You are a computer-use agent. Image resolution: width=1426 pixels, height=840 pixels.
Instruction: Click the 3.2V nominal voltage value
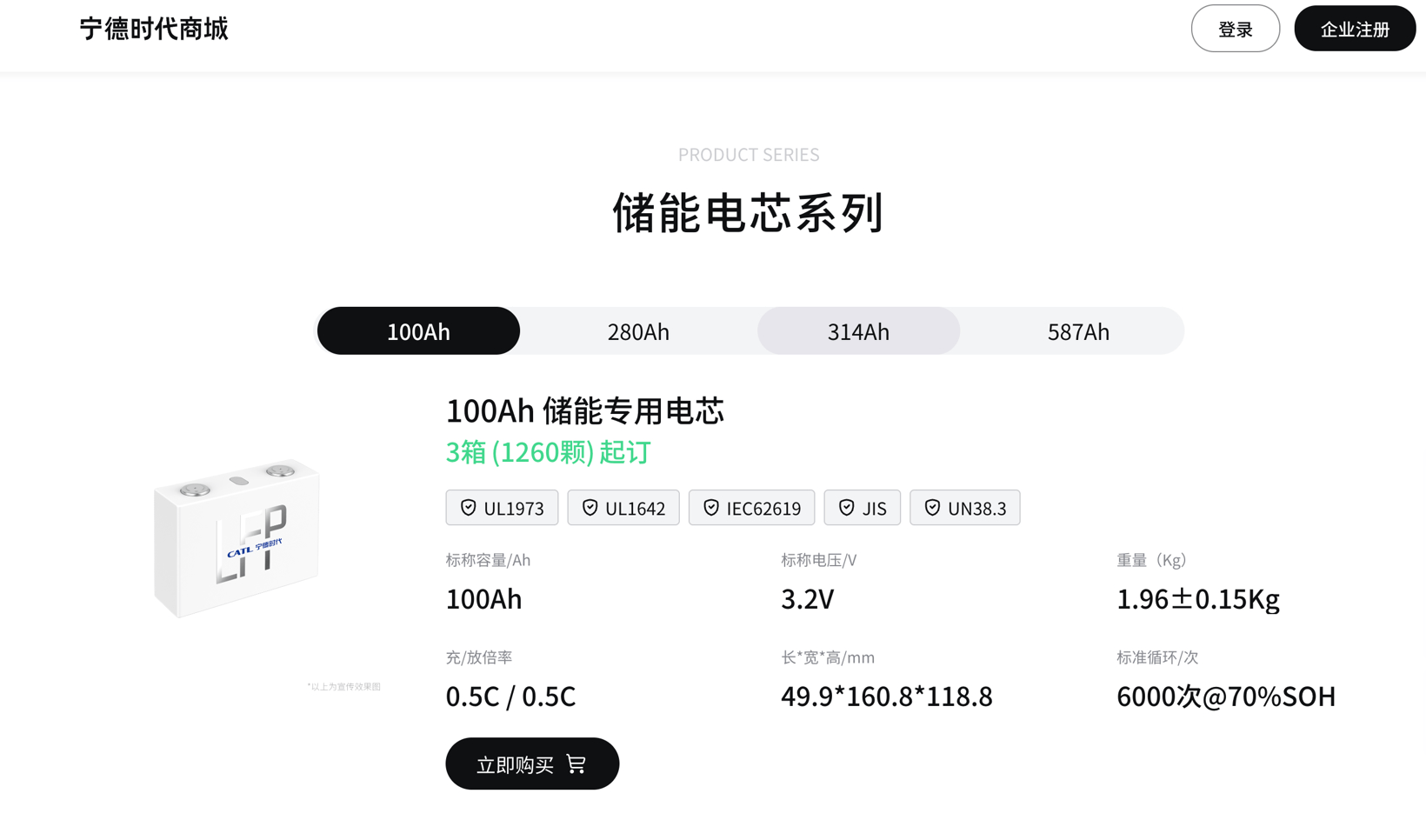point(807,598)
